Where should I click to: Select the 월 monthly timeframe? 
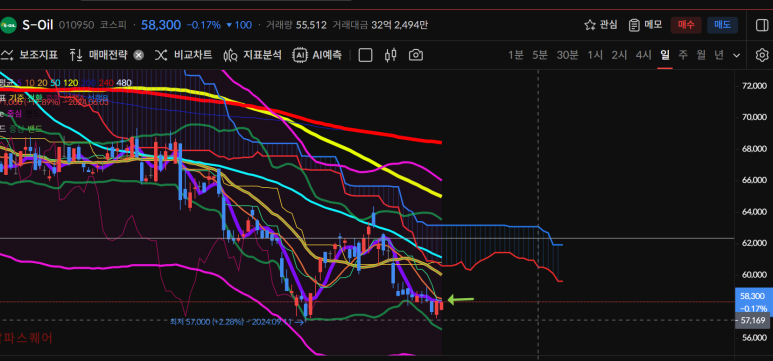click(701, 55)
